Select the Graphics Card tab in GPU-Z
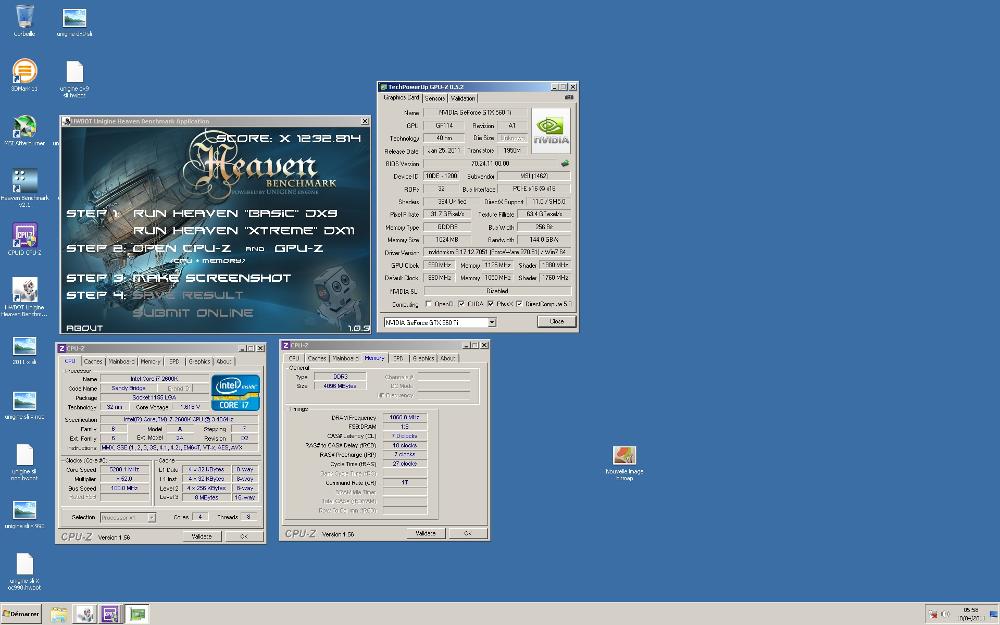This screenshot has width=1000, height=625. point(401,98)
